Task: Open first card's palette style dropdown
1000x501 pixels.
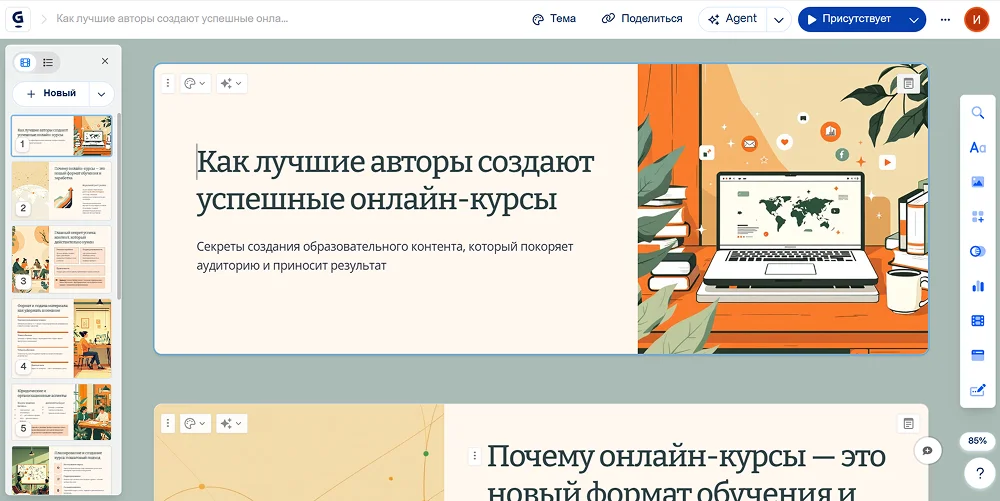Action: 195,84
